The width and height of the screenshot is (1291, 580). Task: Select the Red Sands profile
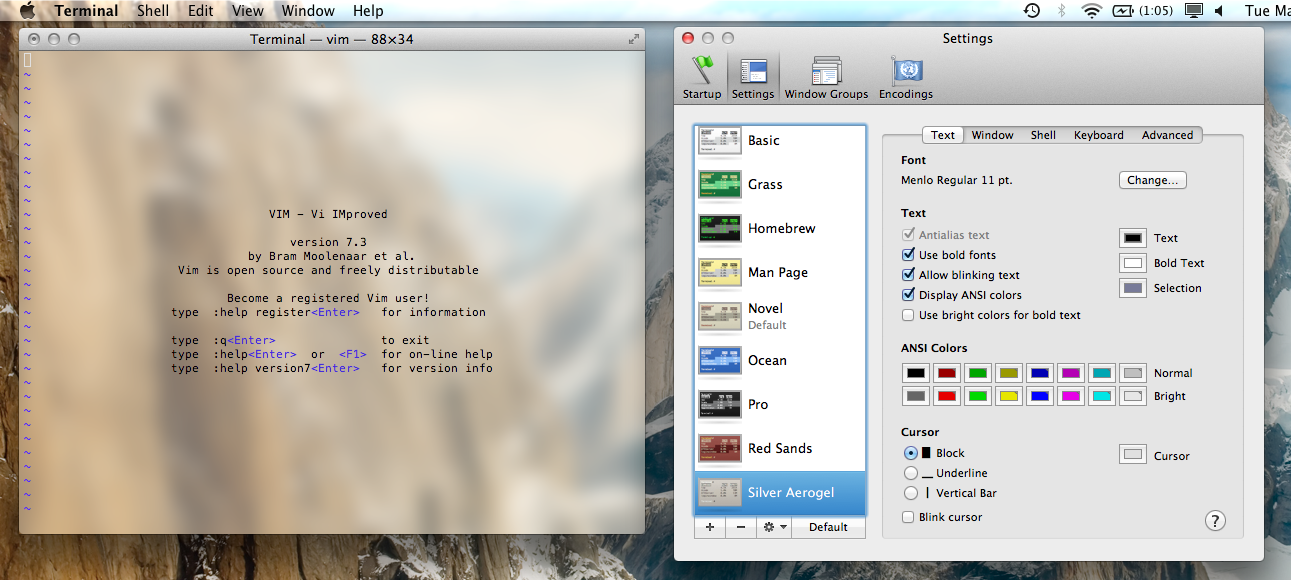tap(780, 449)
